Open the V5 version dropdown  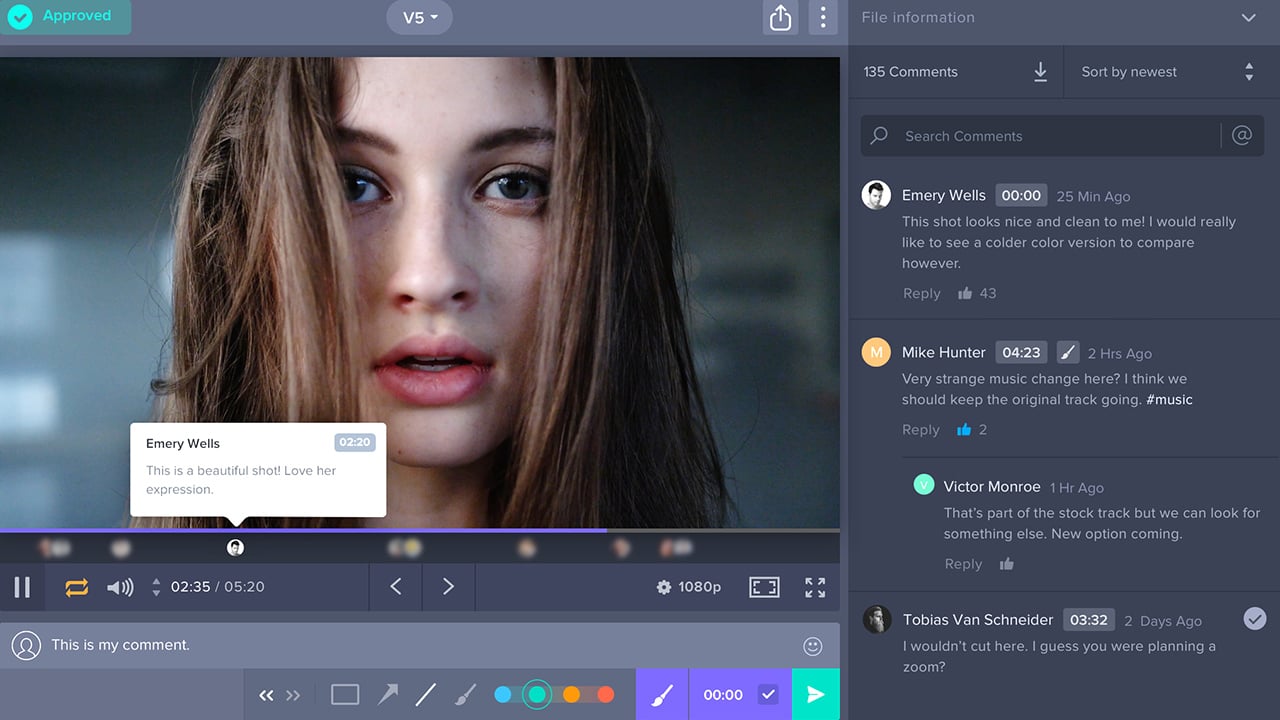point(419,17)
